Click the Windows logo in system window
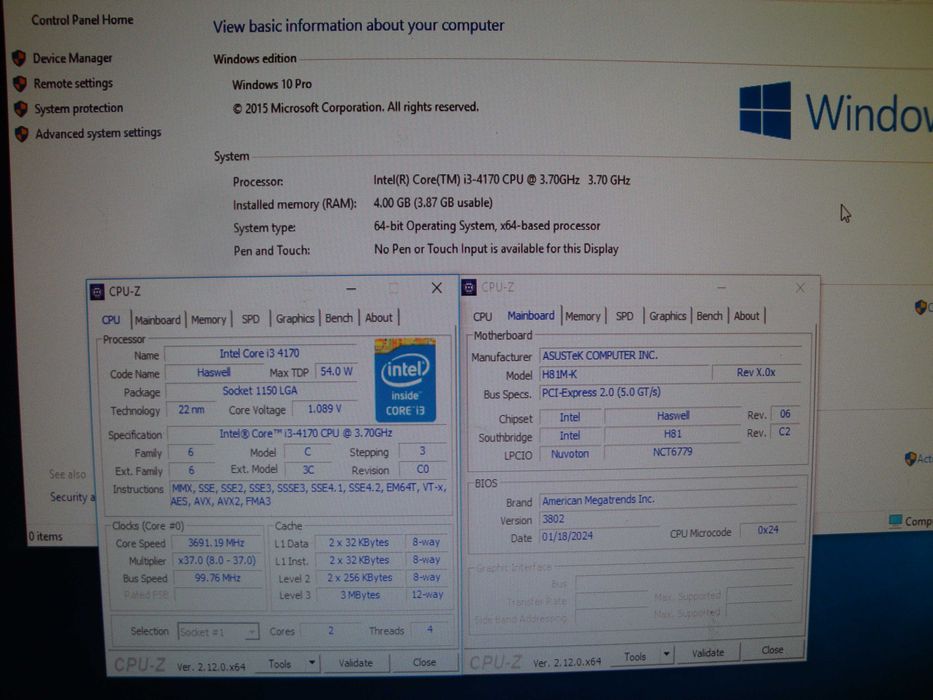Image resolution: width=933 pixels, height=700 pixels. 765,111
